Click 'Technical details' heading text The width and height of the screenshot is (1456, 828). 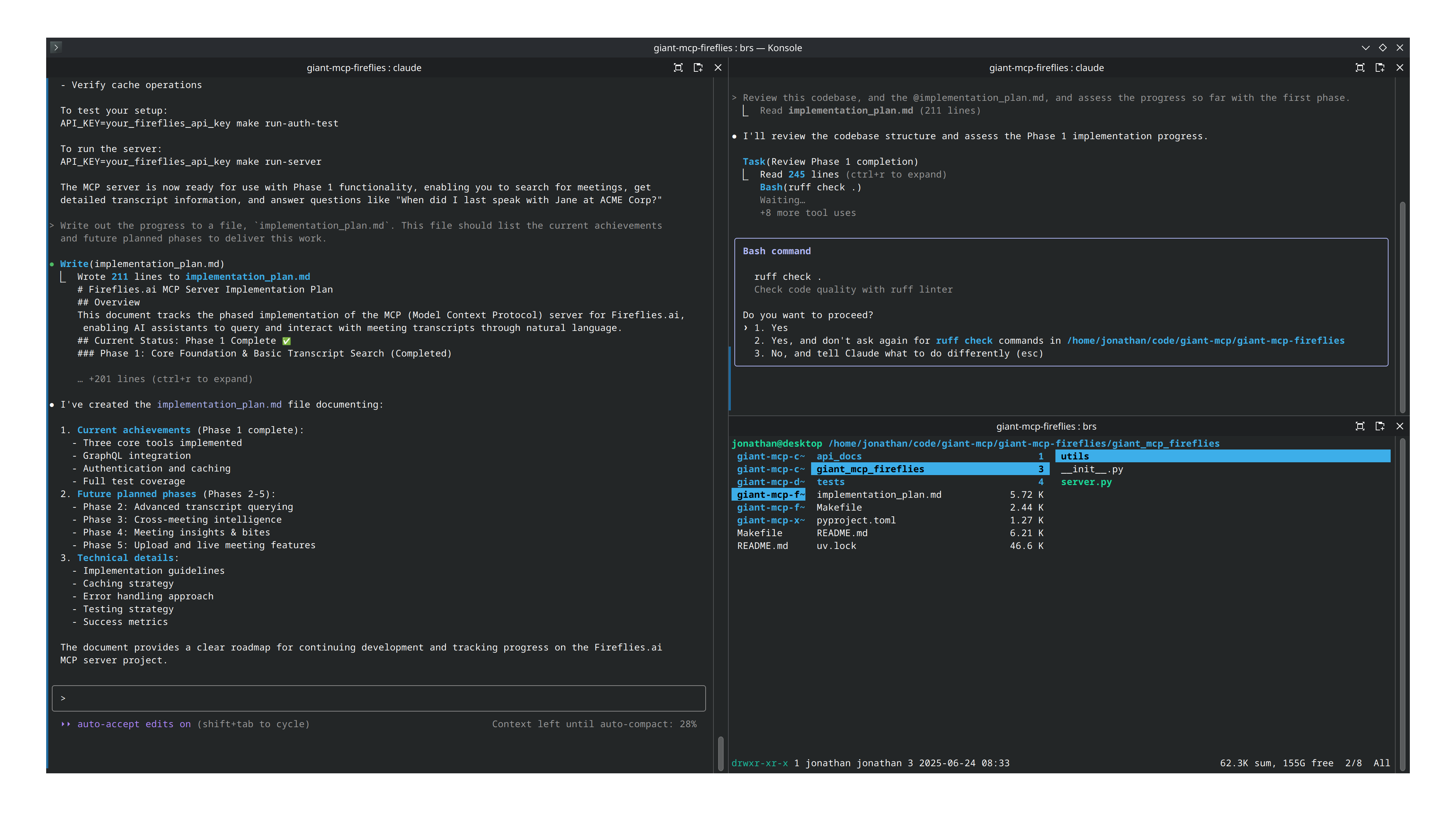(125, 558)
